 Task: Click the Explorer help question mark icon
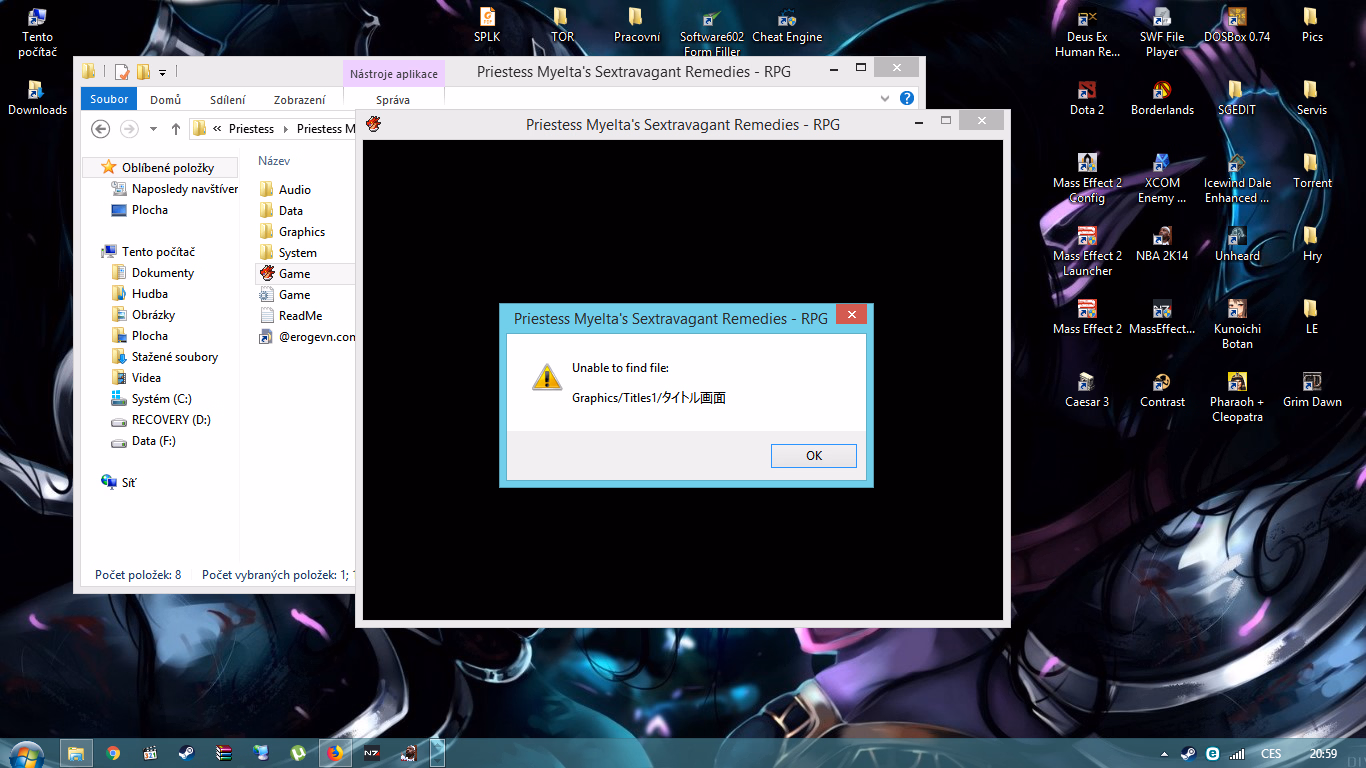(x=907, y=98)
